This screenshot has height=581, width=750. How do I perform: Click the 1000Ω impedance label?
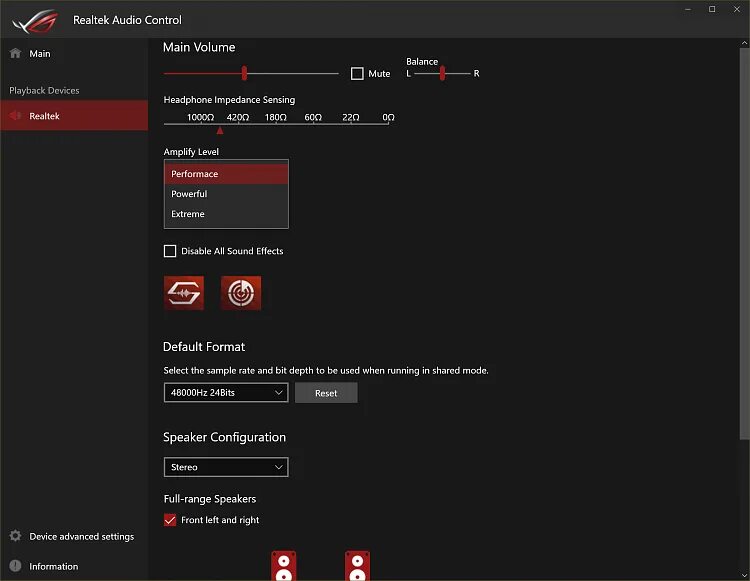[x=200, y=117]
